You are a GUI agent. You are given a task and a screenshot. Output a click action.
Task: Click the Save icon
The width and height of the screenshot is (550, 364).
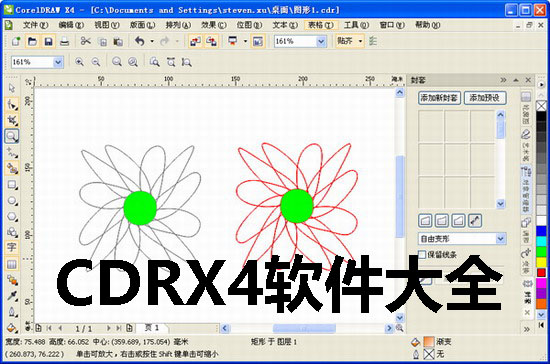48,41
